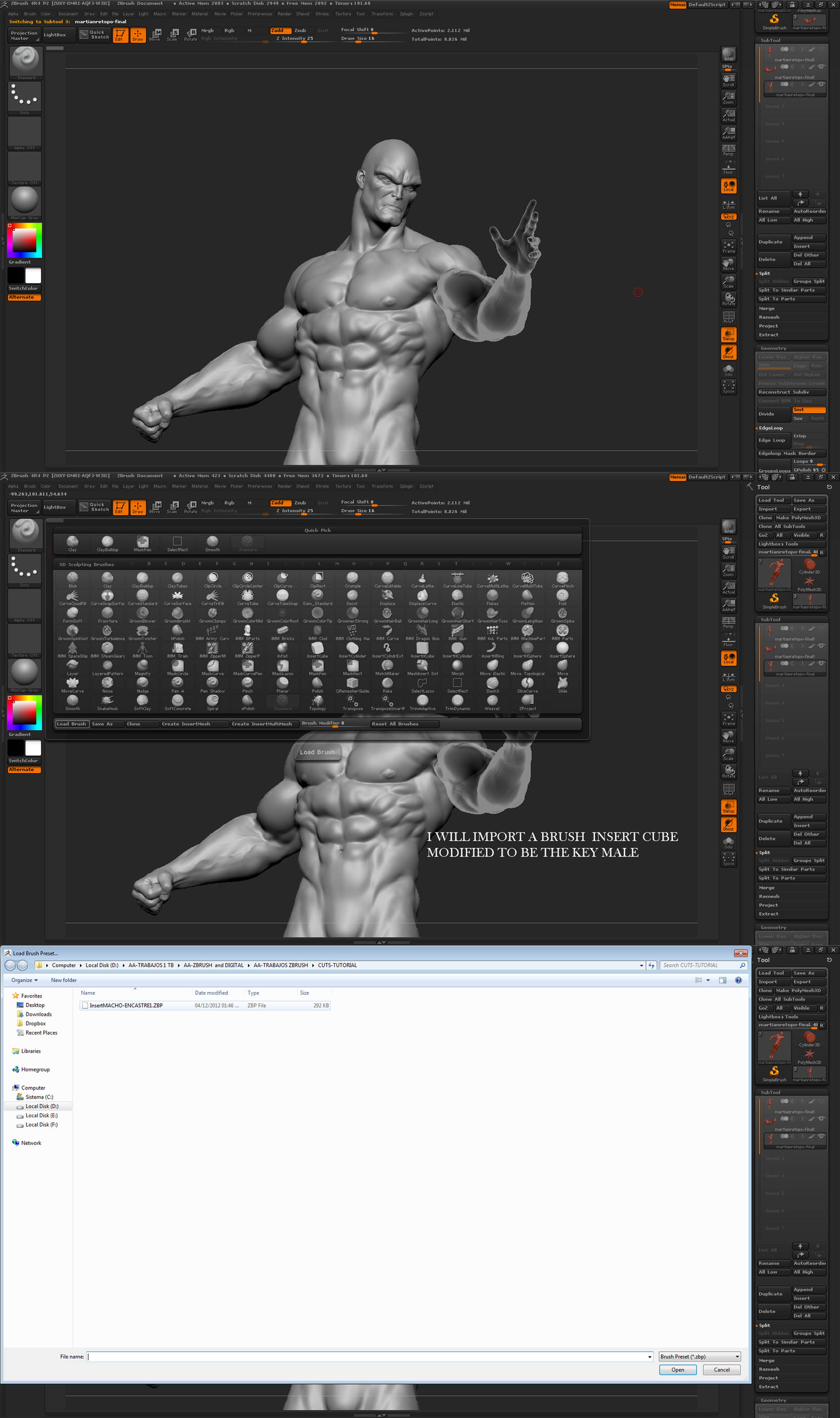Screen dimensions: 840x1418
Task: Select the ClipCurve brush icon
Action: 282,580
